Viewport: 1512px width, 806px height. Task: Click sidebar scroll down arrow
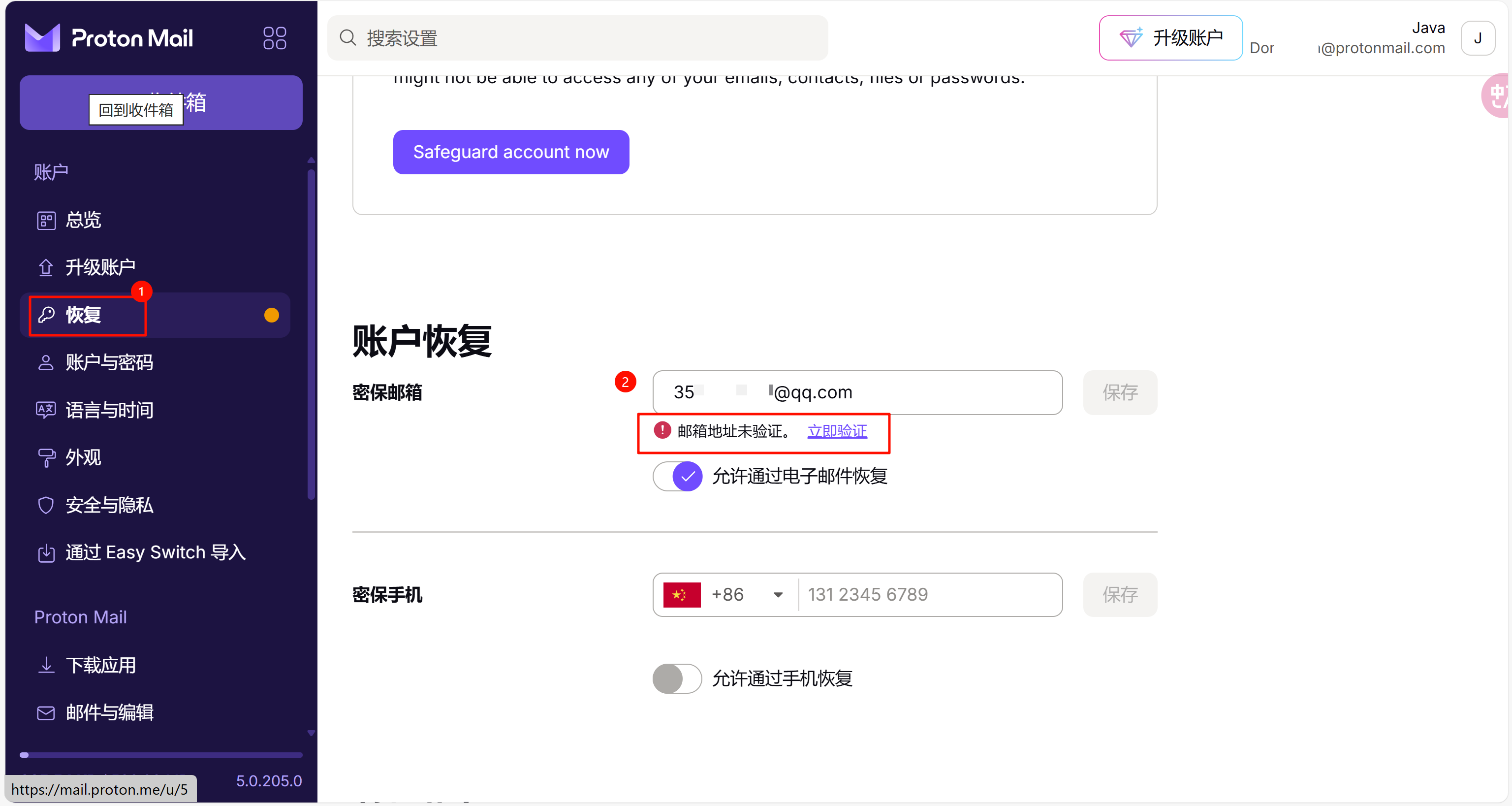coord(311,733)
